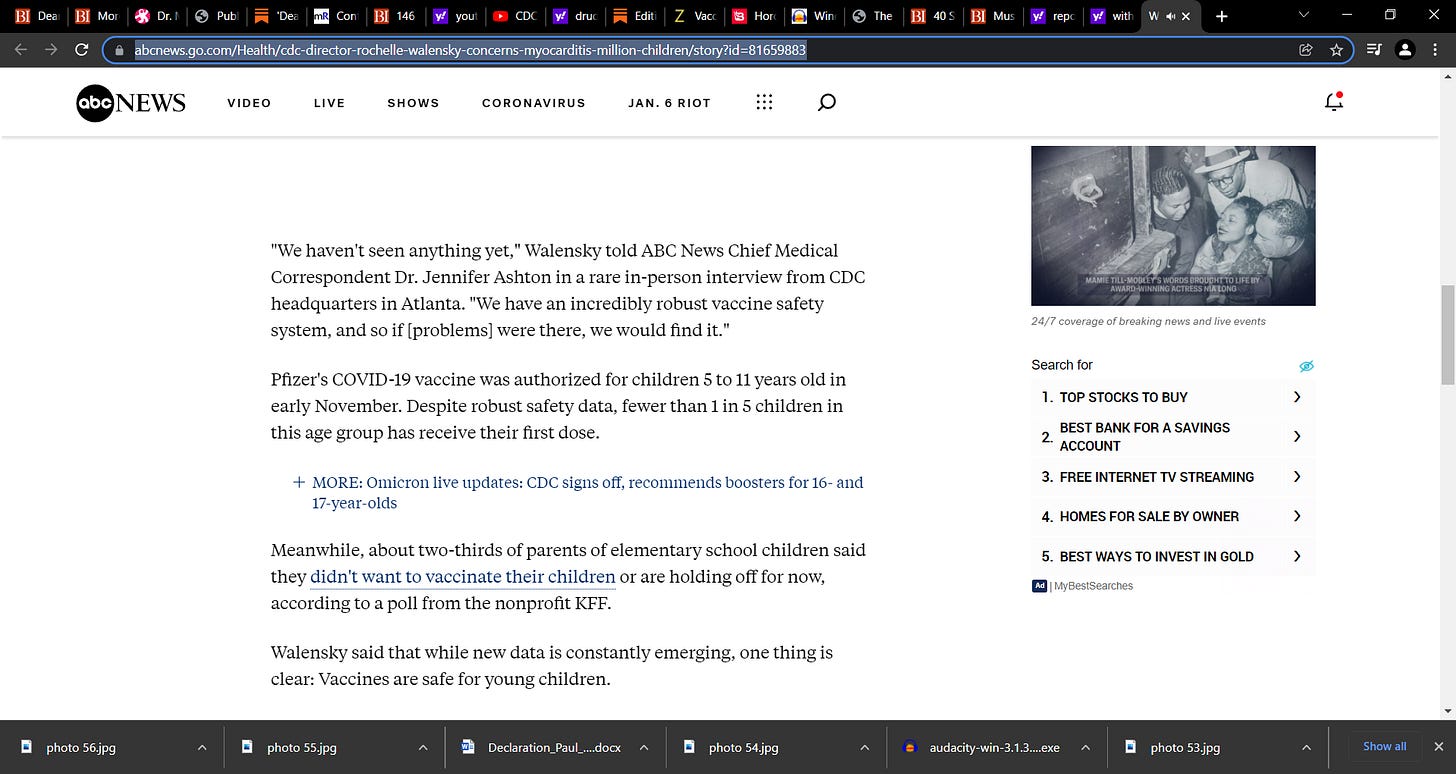
Task: Open the media control icon in toolbar
Action: [x=1374, y=49]
